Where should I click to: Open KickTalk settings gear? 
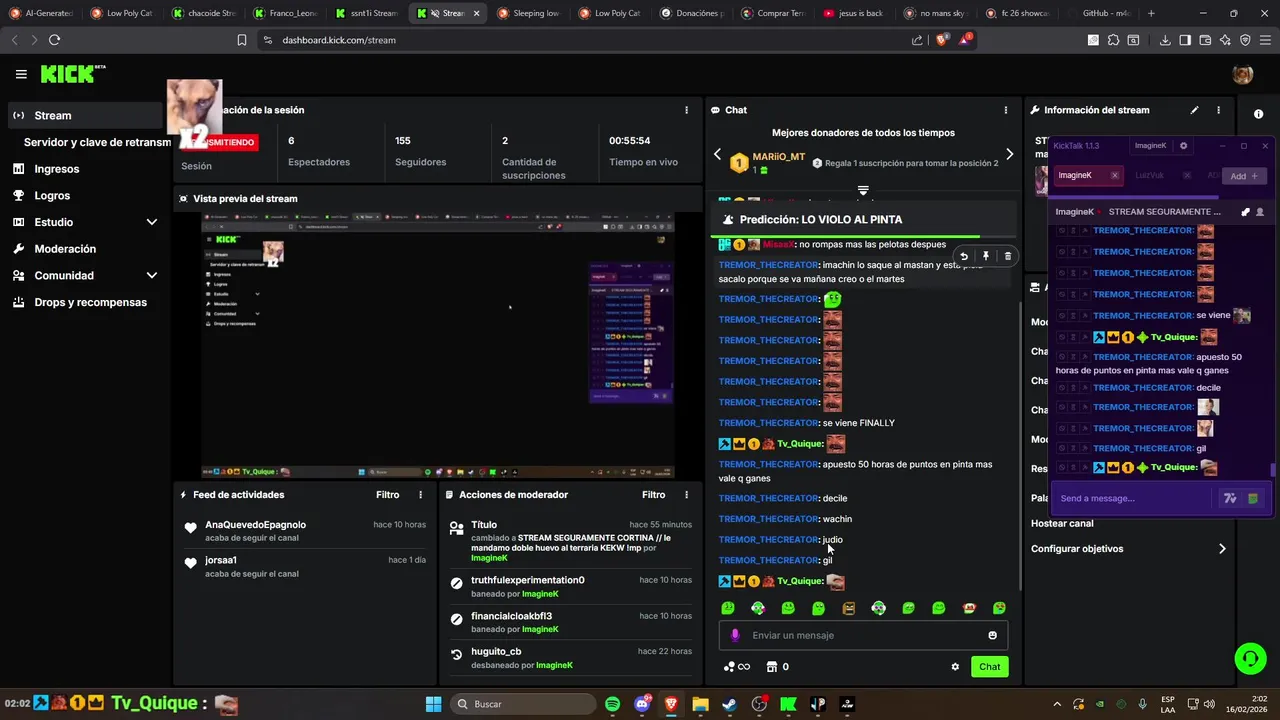pos(1184,146)
